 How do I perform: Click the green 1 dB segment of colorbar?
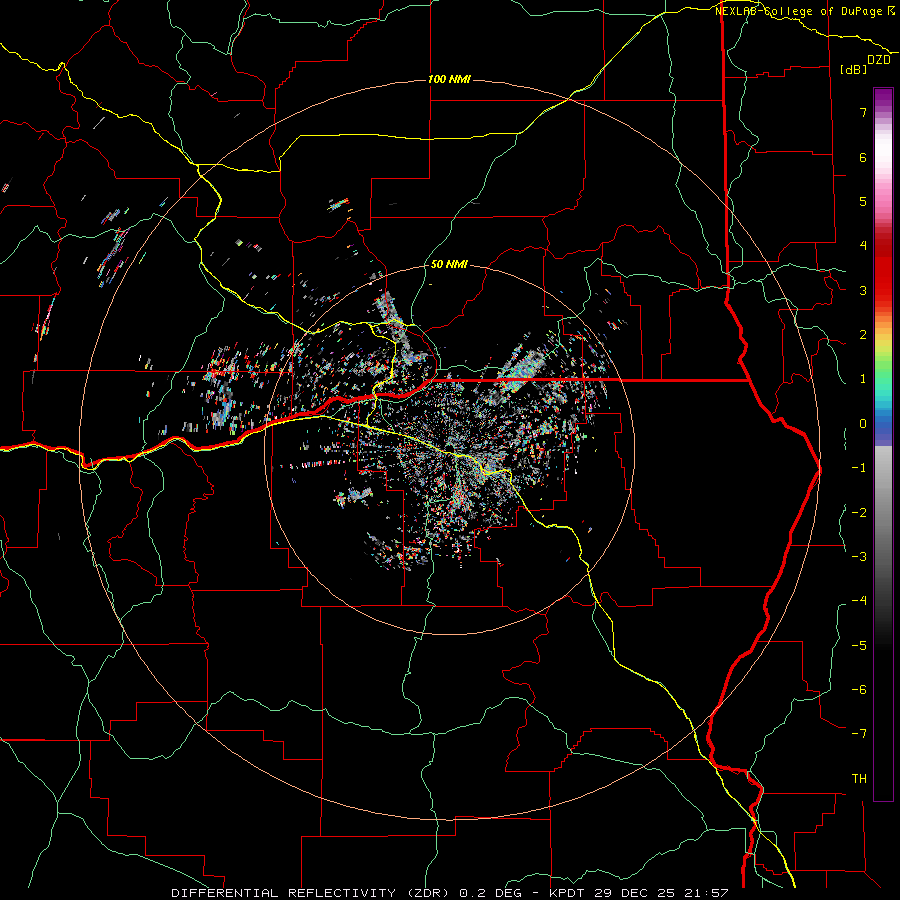click(x=883, y=376)
